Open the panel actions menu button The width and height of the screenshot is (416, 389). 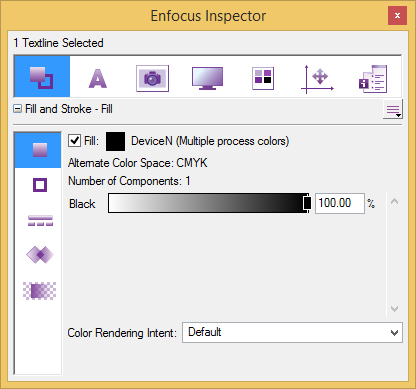tap(393, 109)
